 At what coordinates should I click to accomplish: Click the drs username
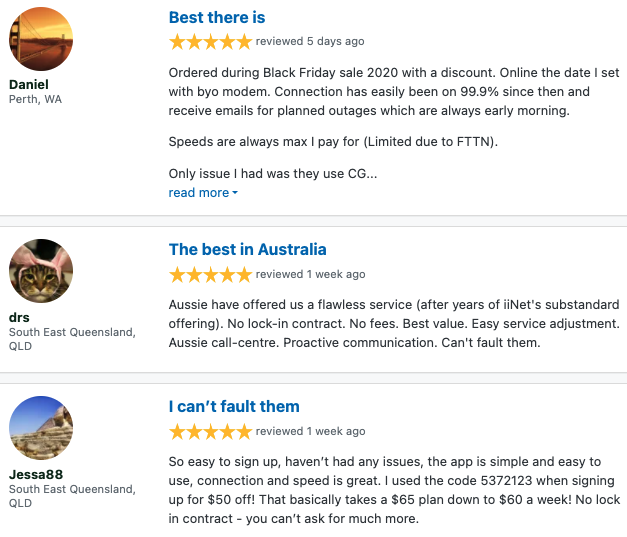click(19, 318)
